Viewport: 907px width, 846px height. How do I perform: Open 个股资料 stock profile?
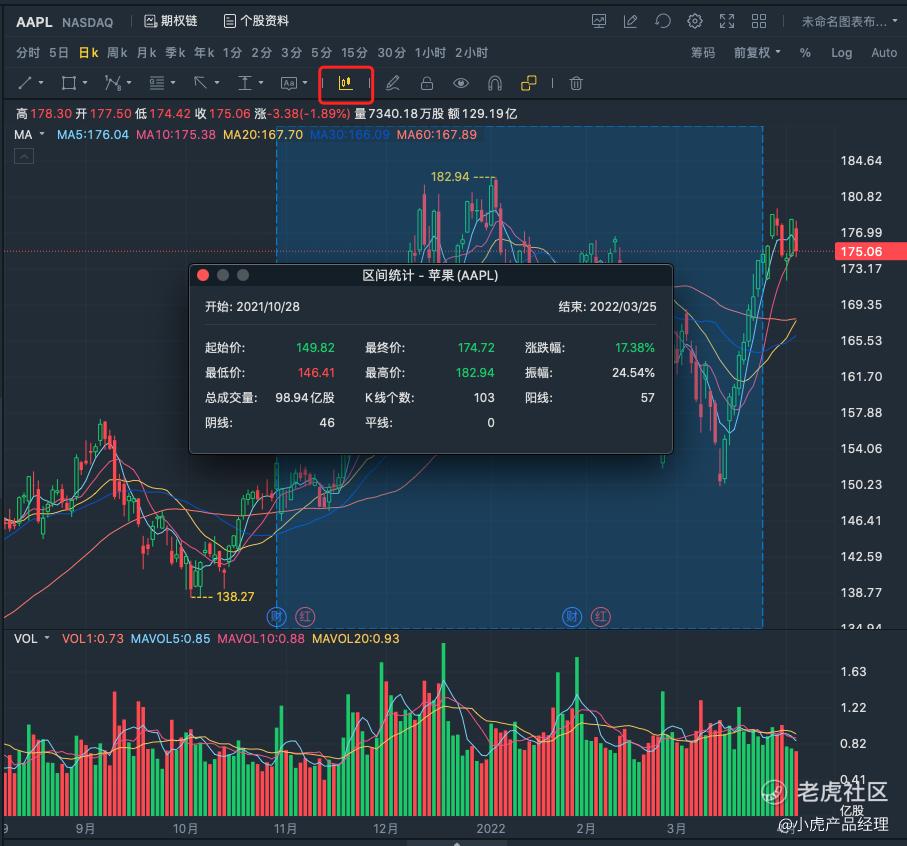click(256, 21)
